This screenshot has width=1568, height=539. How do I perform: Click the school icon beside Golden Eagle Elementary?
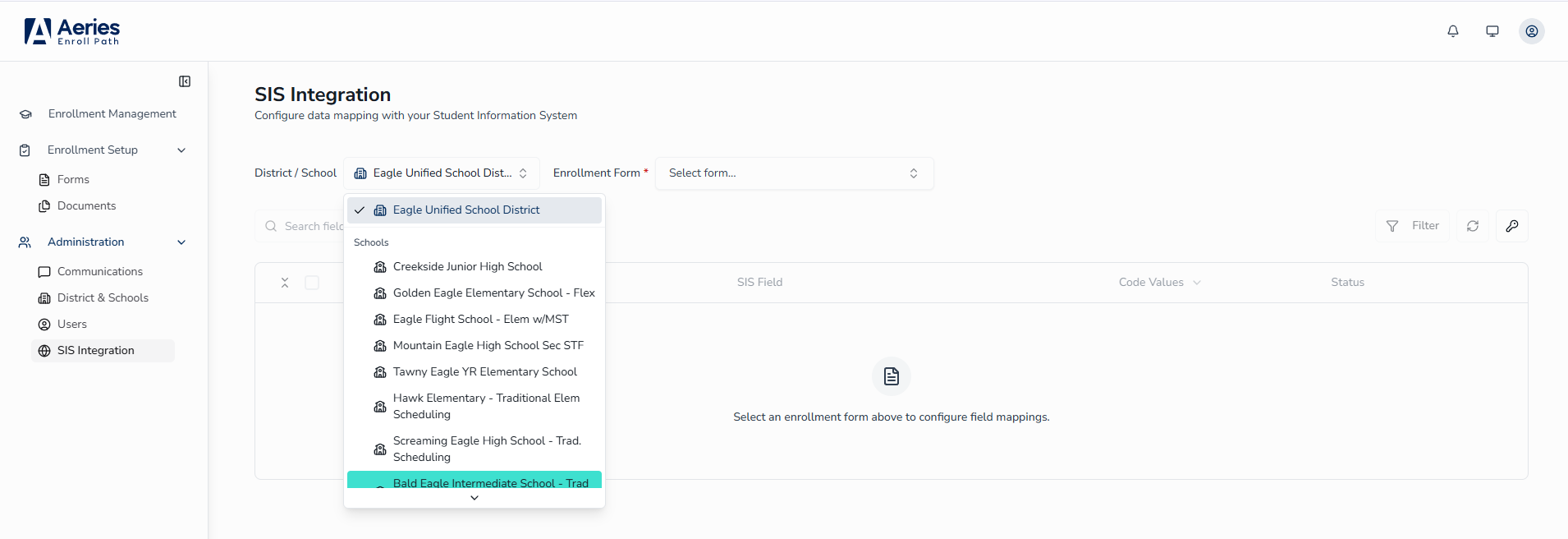(380, 293)
